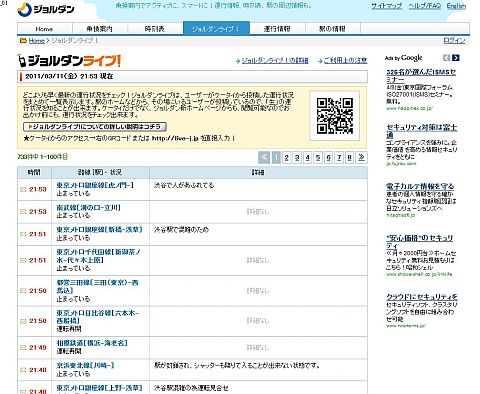The image size is (480, 394).
Task: Go to page 8 in pagination
Action: pos(349,157)
